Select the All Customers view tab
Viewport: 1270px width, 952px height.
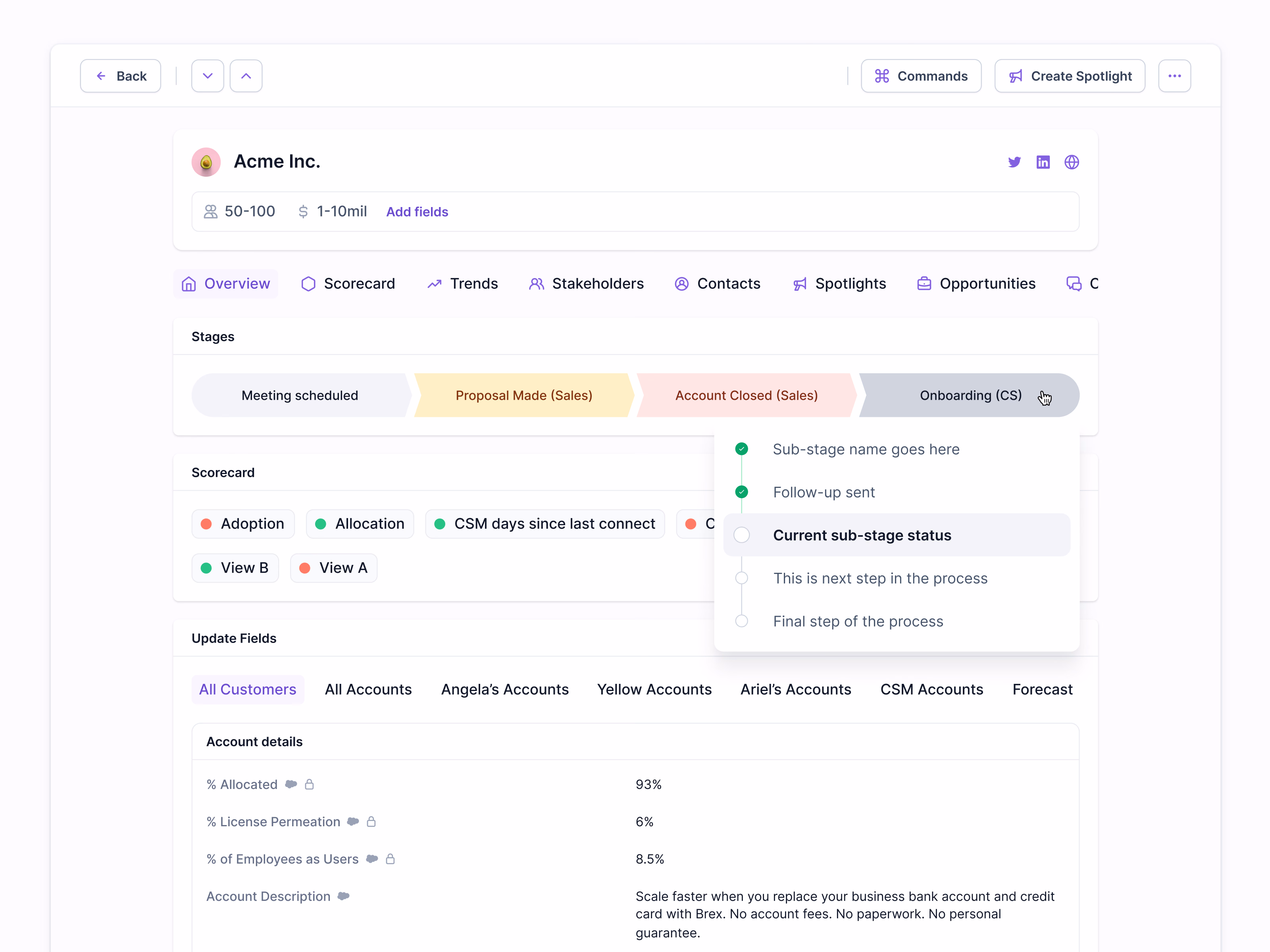click(248, 689)
